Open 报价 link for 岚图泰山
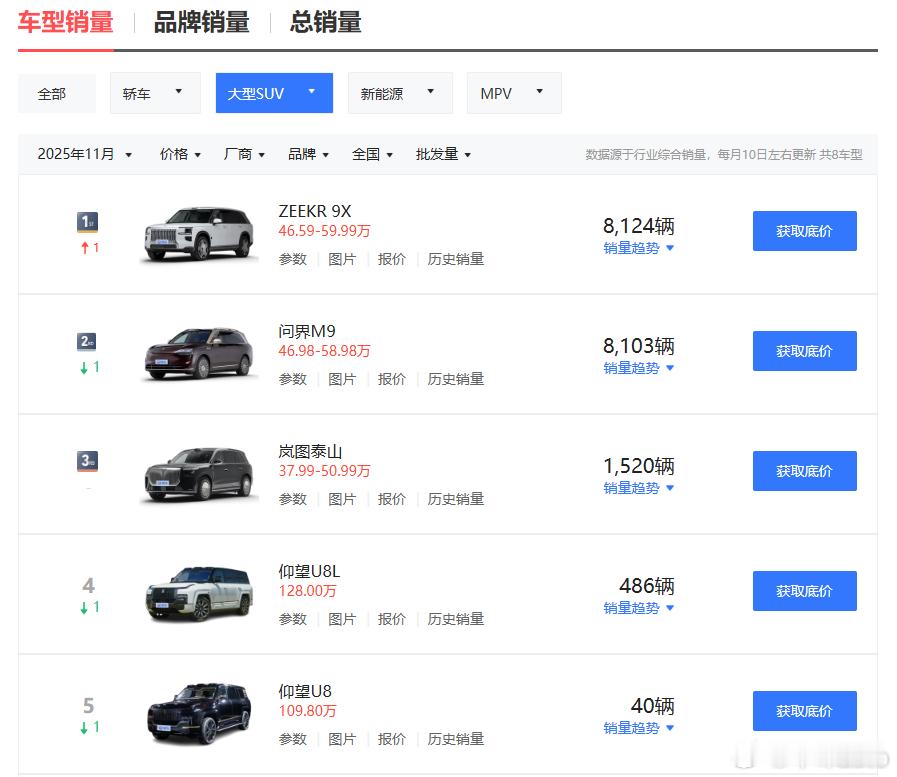This screenshot has width=897, height=777. [392, 499]
